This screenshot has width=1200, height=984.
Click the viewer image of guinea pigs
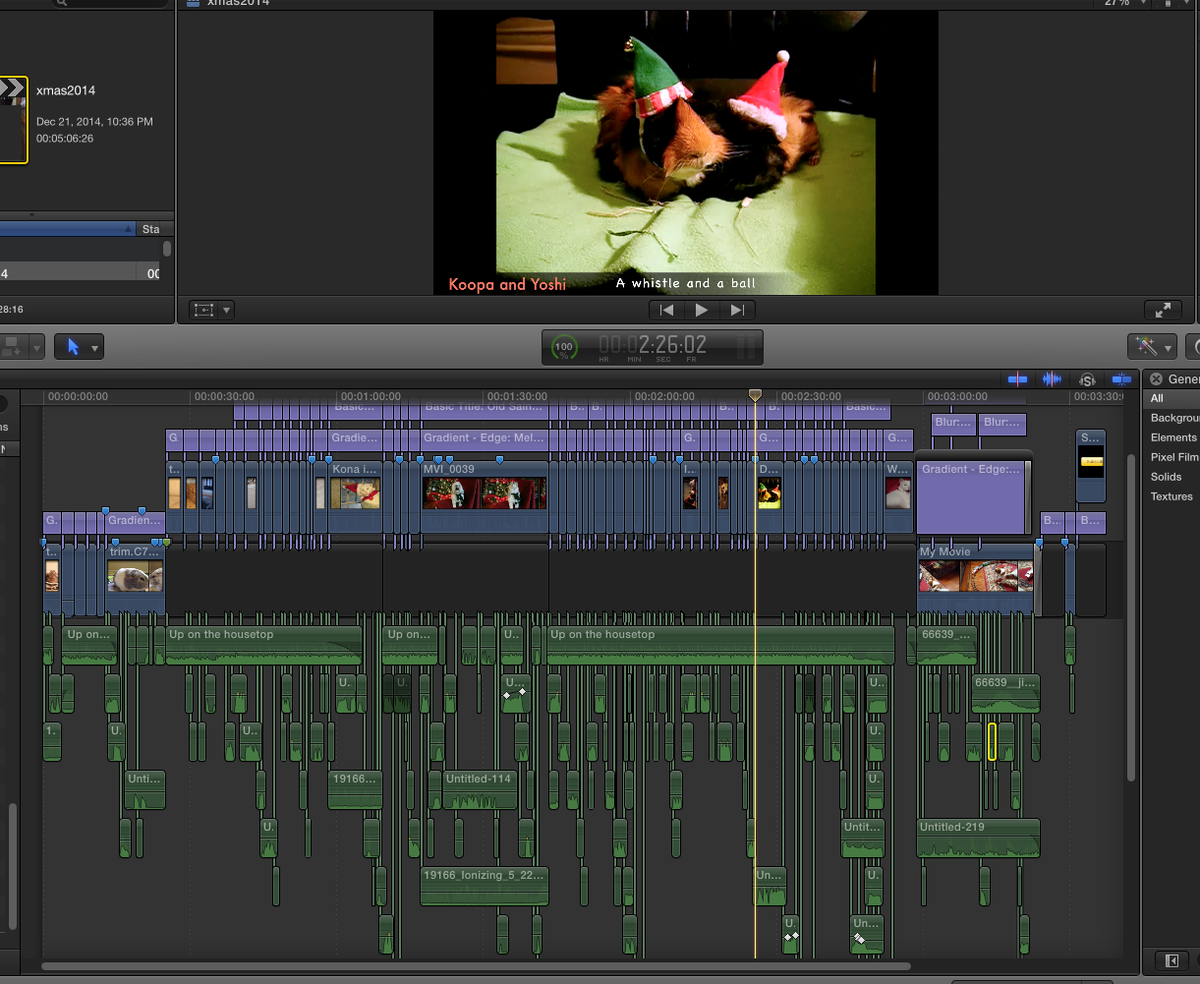coord(685,152)
